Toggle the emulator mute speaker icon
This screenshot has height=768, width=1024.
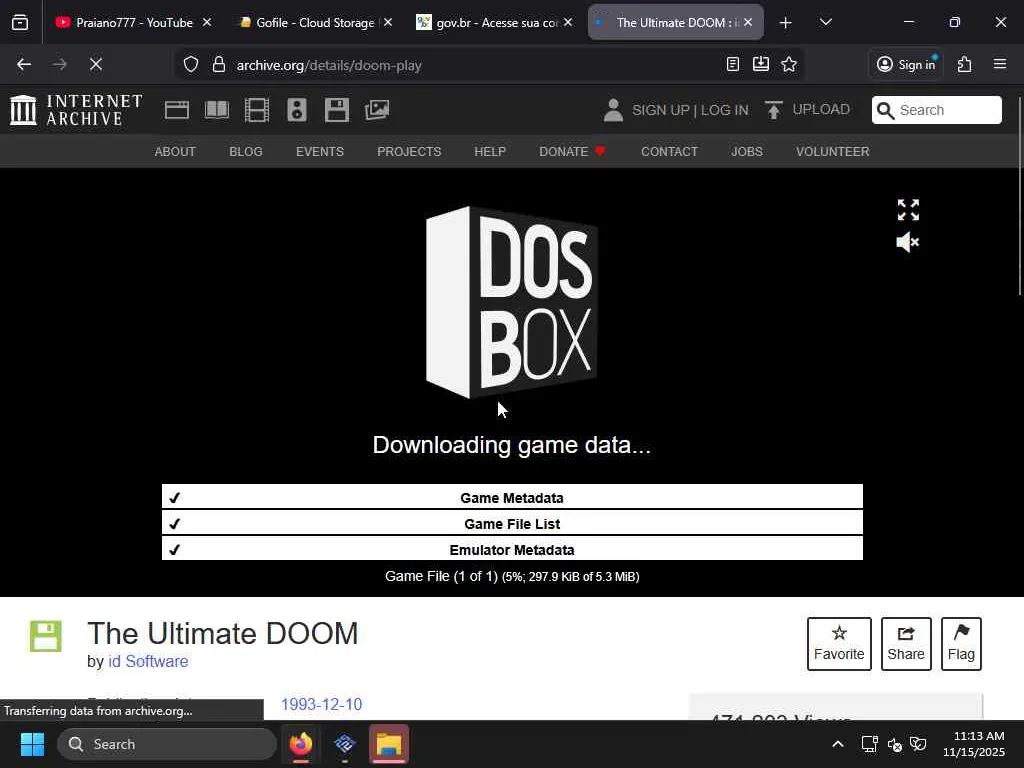coord(908,242)
